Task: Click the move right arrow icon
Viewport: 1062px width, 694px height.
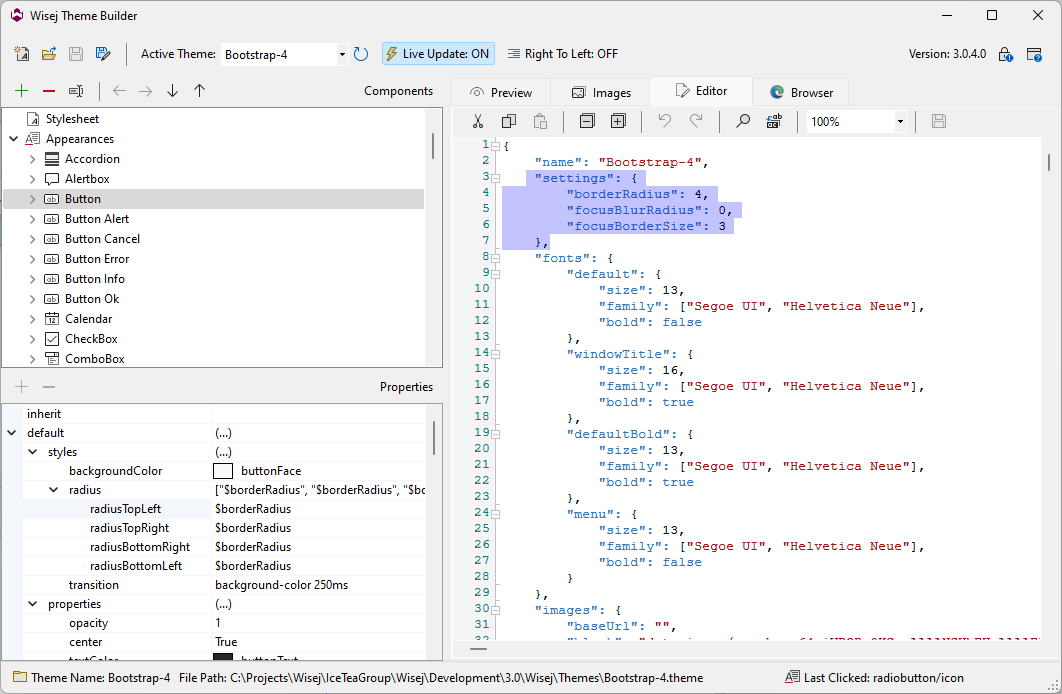Action: tap(146, 91)
